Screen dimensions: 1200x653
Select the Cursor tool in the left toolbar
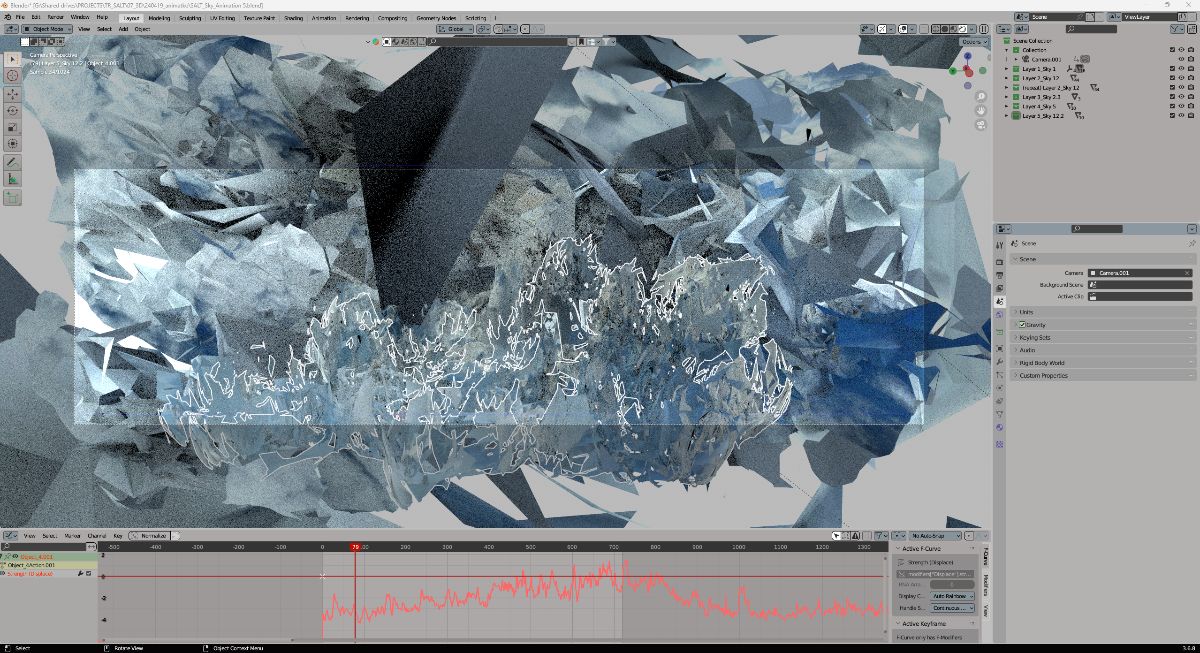pyautogui.click(x=12, y=76)
